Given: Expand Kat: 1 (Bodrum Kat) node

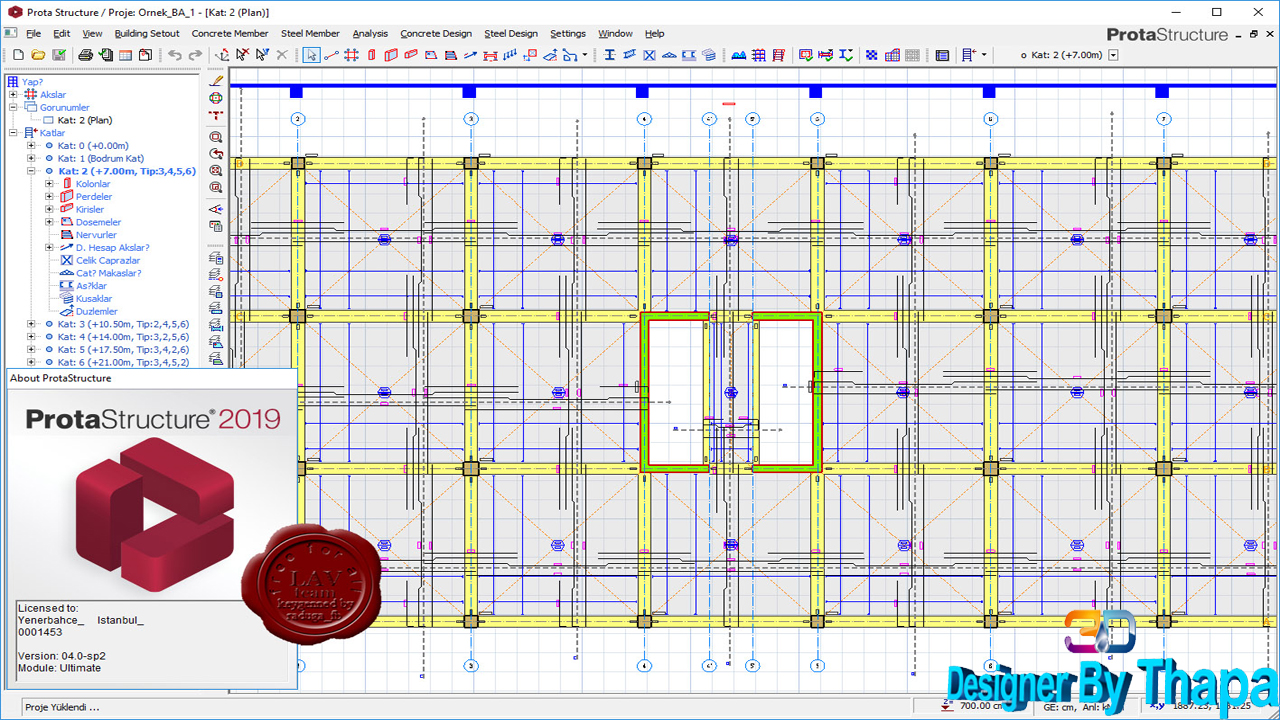Looking at the screenshot, I should 32,158.
